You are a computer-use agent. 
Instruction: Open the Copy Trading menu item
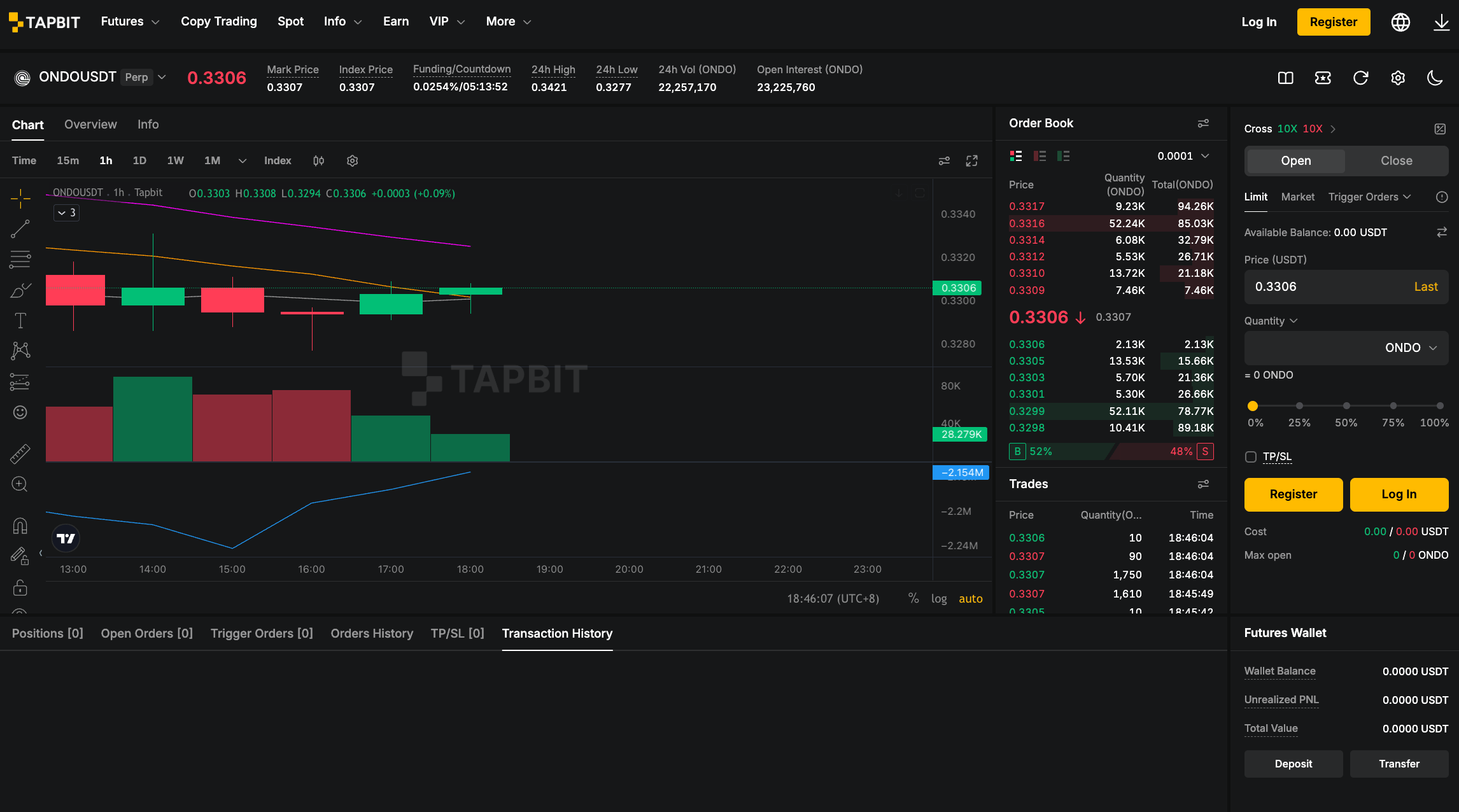click(x=219, y=22)
